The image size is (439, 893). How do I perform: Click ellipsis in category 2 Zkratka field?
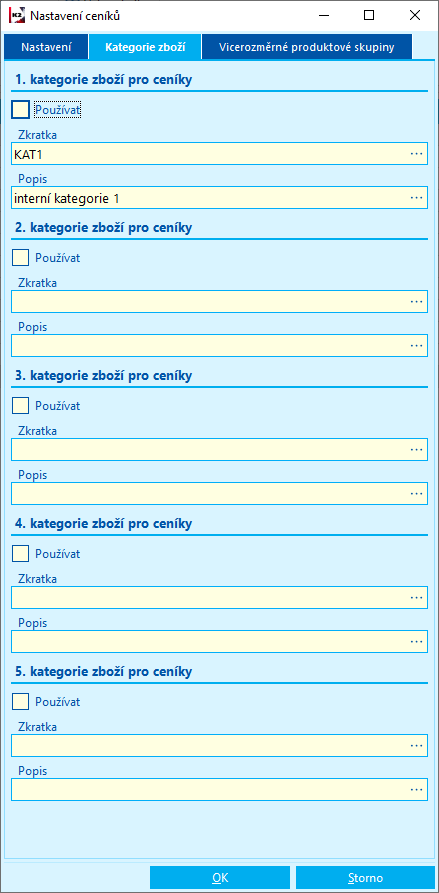416,301
